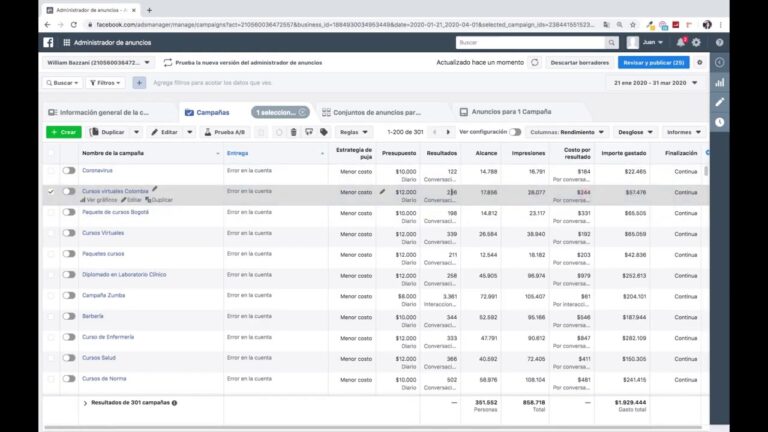Click the Facebook logo icon
This screenshot has height=432, width=768.
tap(48, 43)
